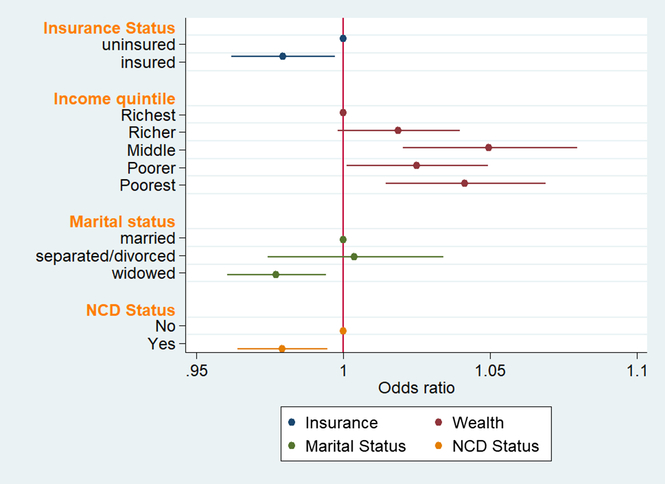Select the uninsured category label
This screenshot has height=484, width=665.
point(139,45)
